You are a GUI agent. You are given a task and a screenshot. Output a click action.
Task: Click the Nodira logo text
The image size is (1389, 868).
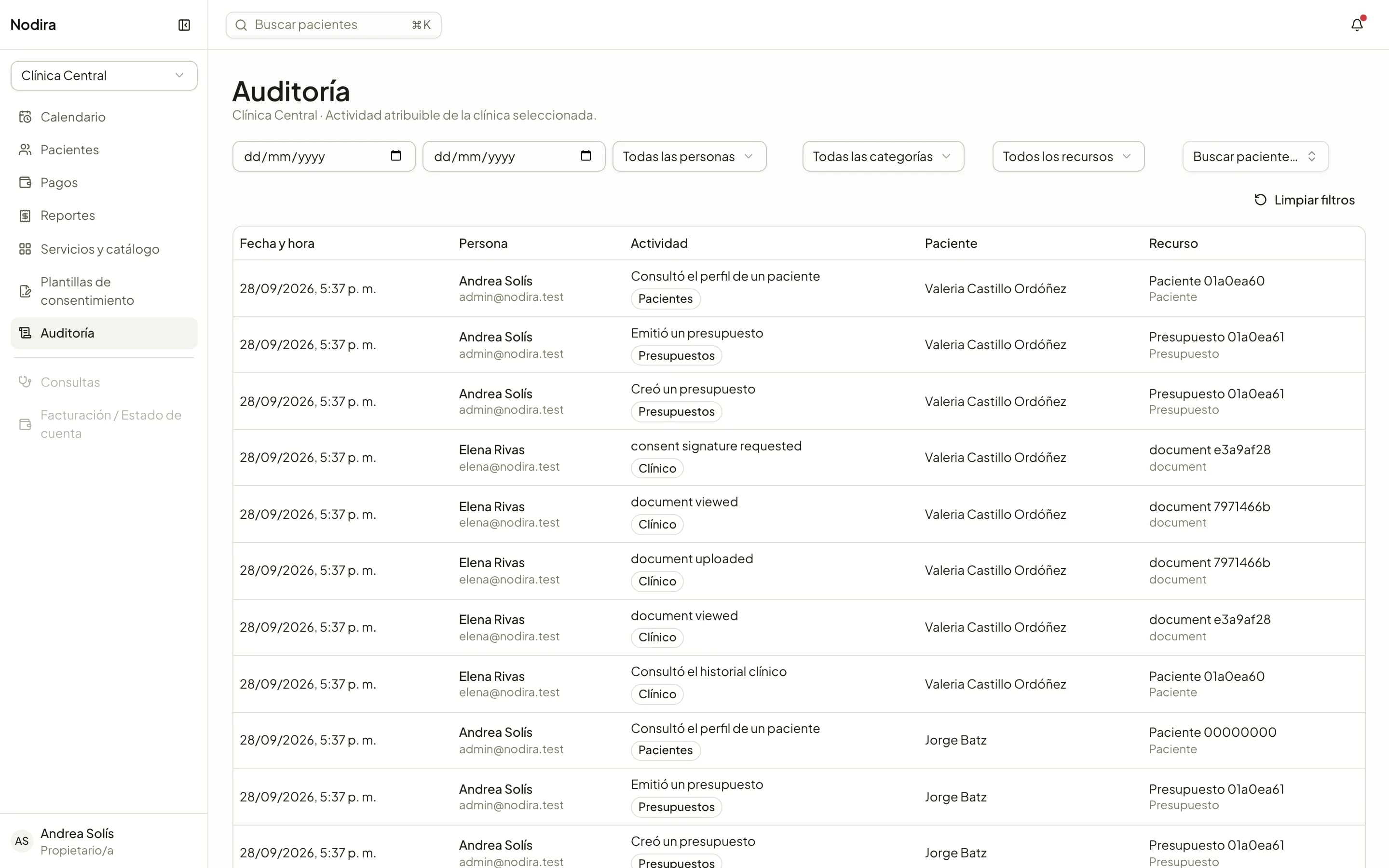[x=33, y=25]
